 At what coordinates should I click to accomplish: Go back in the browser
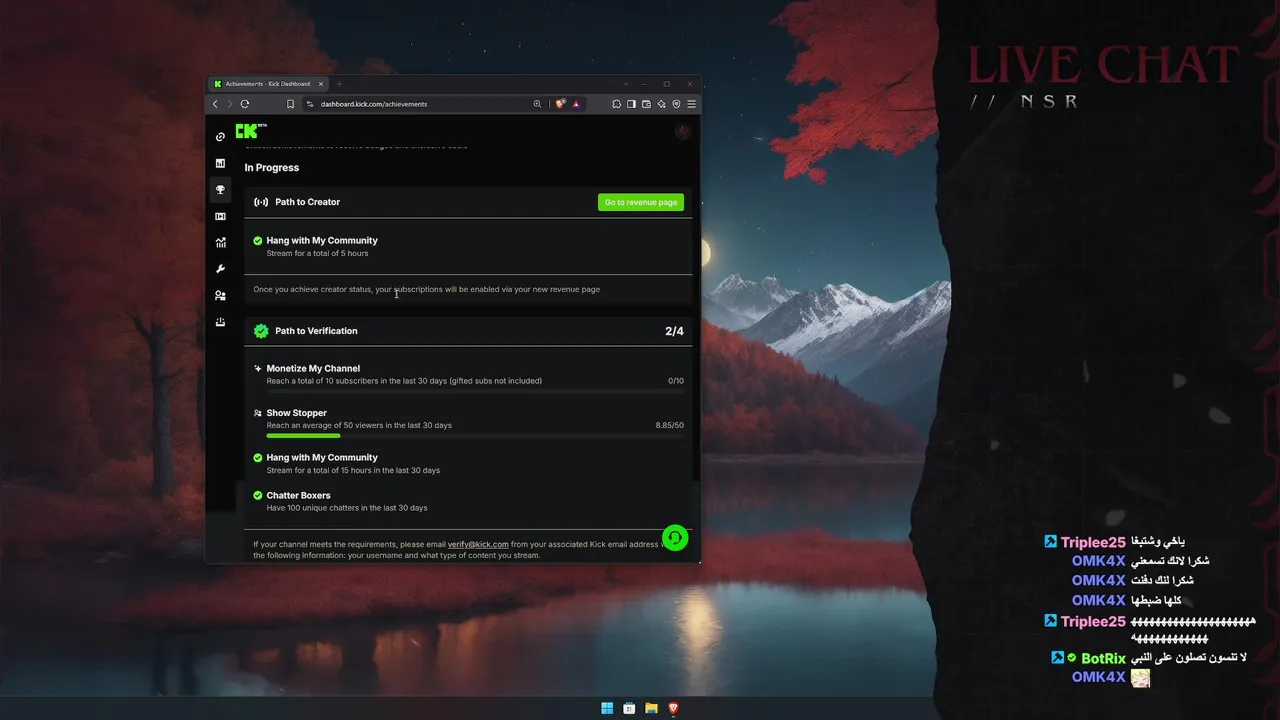(215, 104)
